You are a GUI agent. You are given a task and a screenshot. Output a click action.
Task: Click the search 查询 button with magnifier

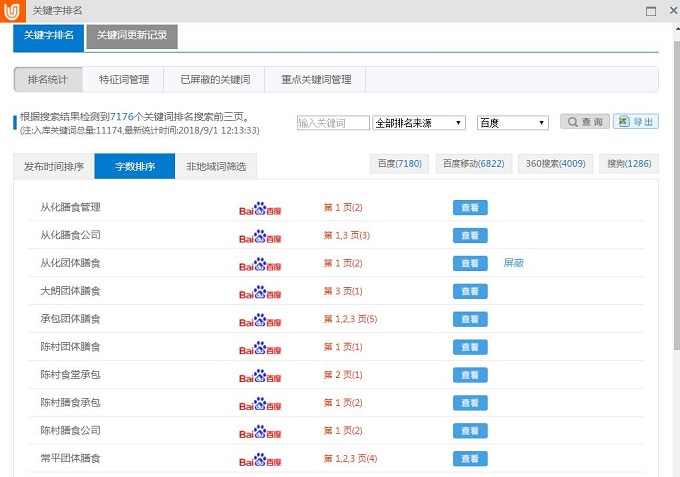(x=584, y=122)
